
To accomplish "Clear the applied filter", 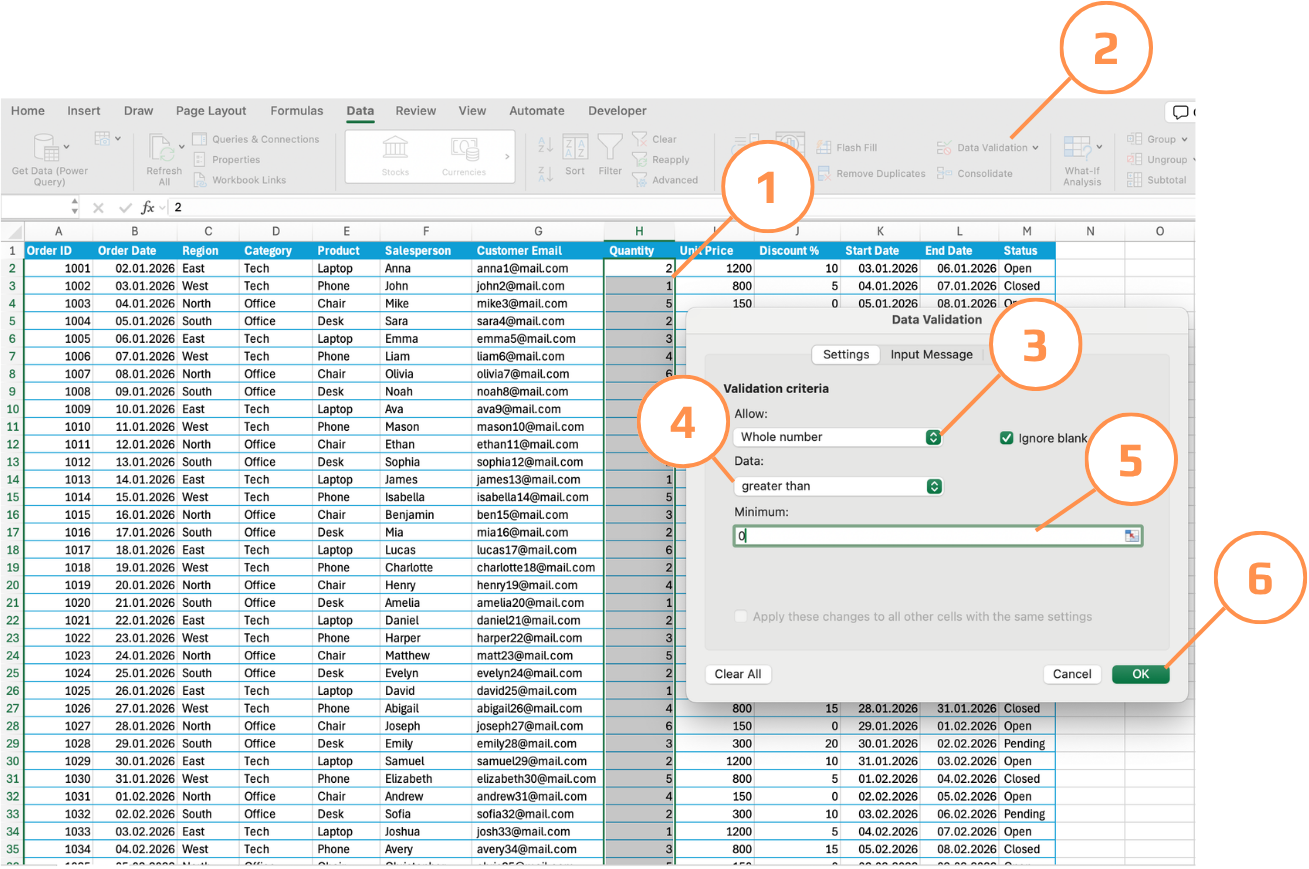I will coord(655,139).
